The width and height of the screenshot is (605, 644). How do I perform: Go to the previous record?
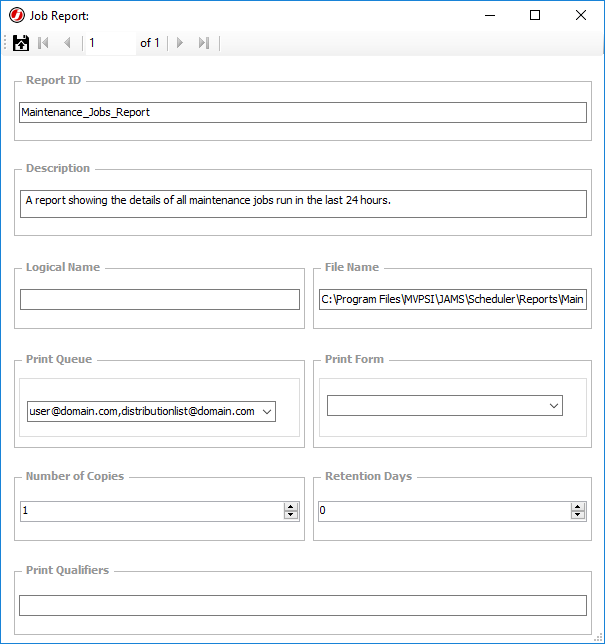[67, 43]
